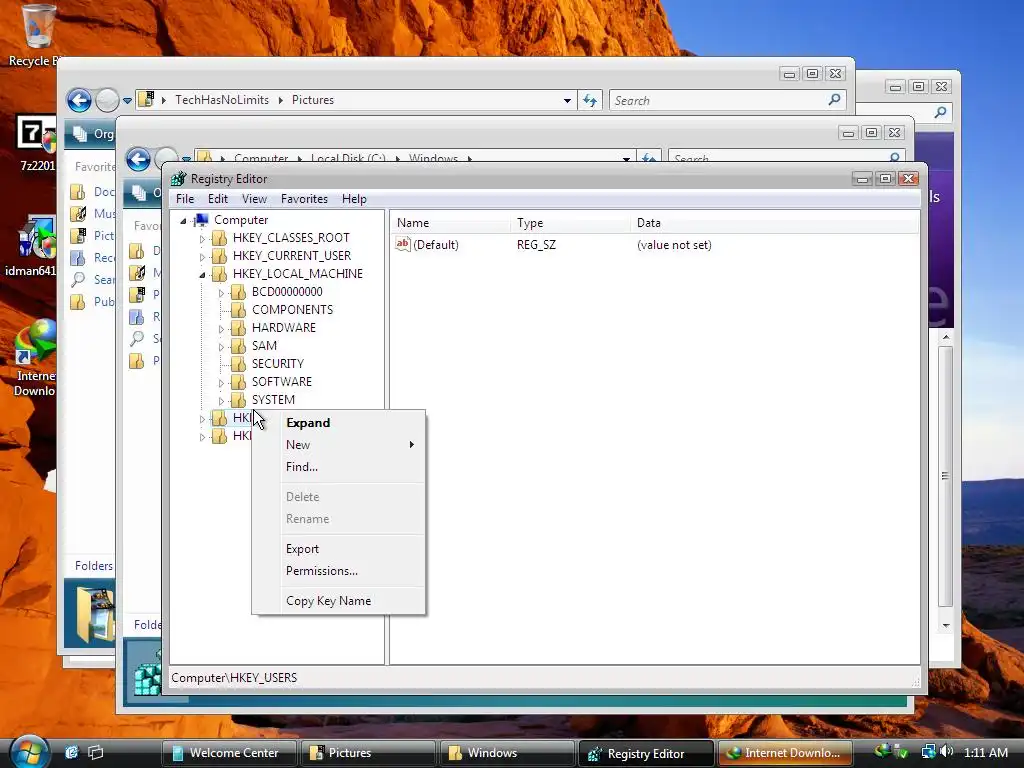Image resolution: width=1024 pixels, height=768 pixels.
Task: Expand the HKEY_CLASSES_ROOT node arrow
Action: [x=202, y=239]
